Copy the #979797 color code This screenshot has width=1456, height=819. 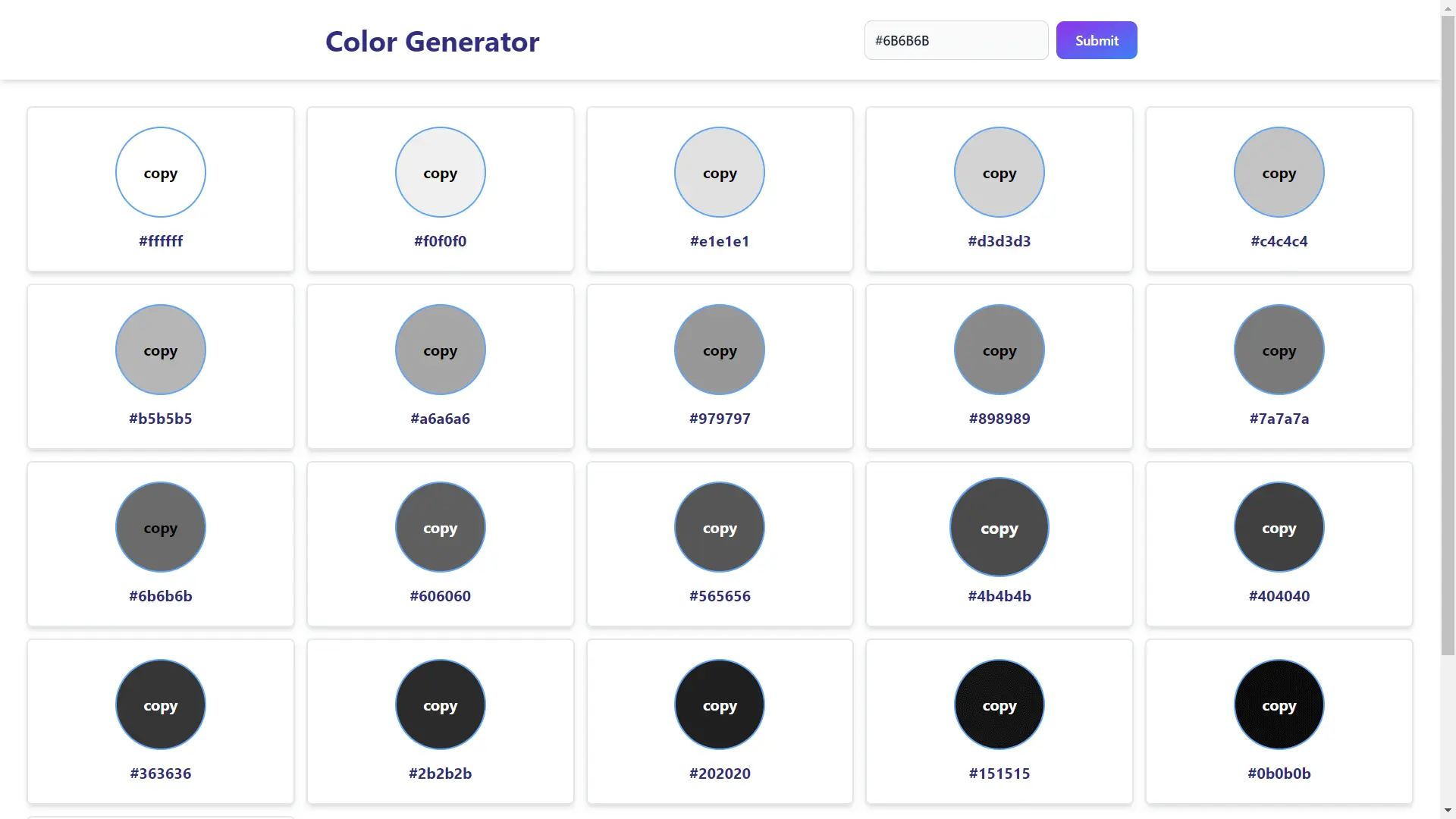(x=719, y=350)
